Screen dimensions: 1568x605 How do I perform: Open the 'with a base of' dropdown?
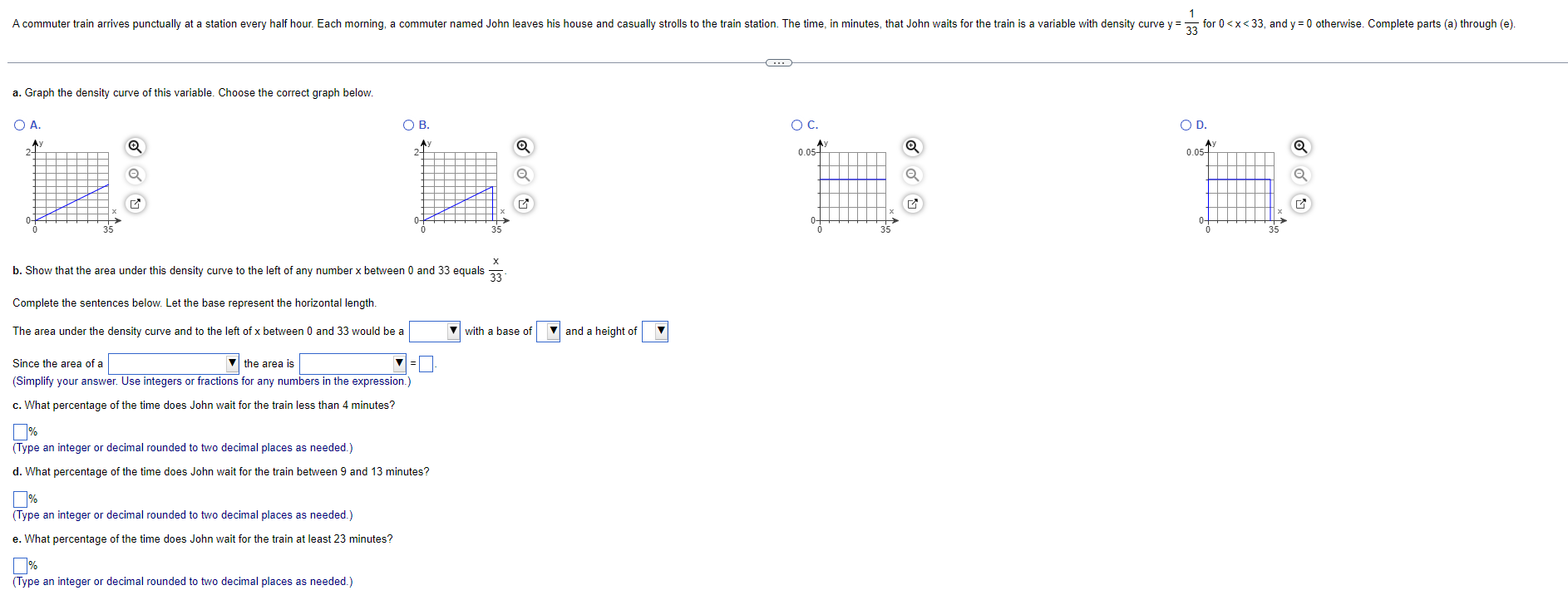click(x=550, y=331)
